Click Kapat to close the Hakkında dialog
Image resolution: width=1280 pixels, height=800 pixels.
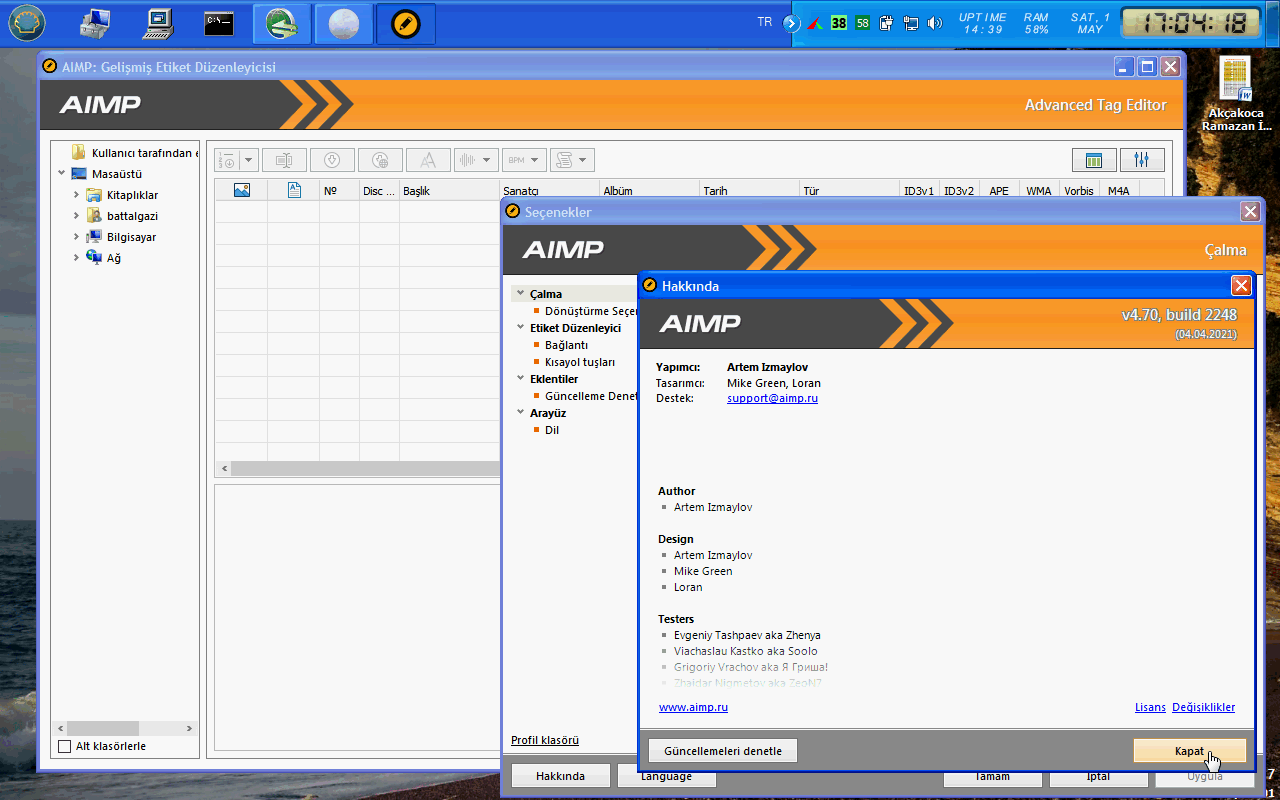[x=1189, y=750]
